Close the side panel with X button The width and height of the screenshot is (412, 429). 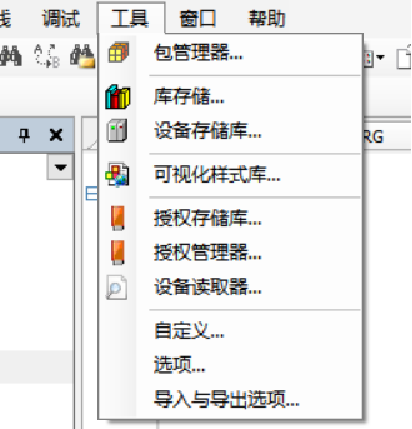56,135
